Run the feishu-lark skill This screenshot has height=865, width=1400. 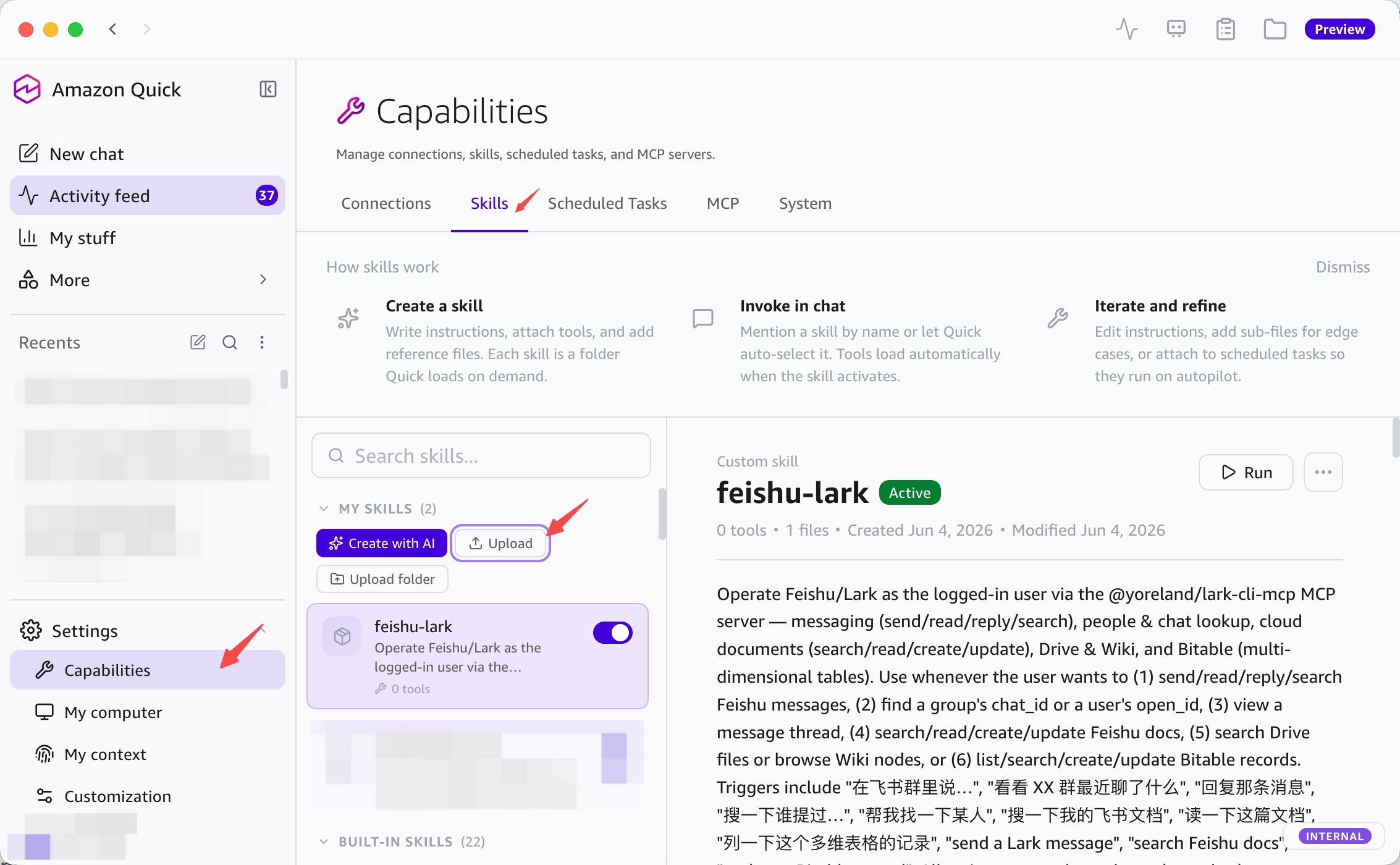(x=1246, y=473)
